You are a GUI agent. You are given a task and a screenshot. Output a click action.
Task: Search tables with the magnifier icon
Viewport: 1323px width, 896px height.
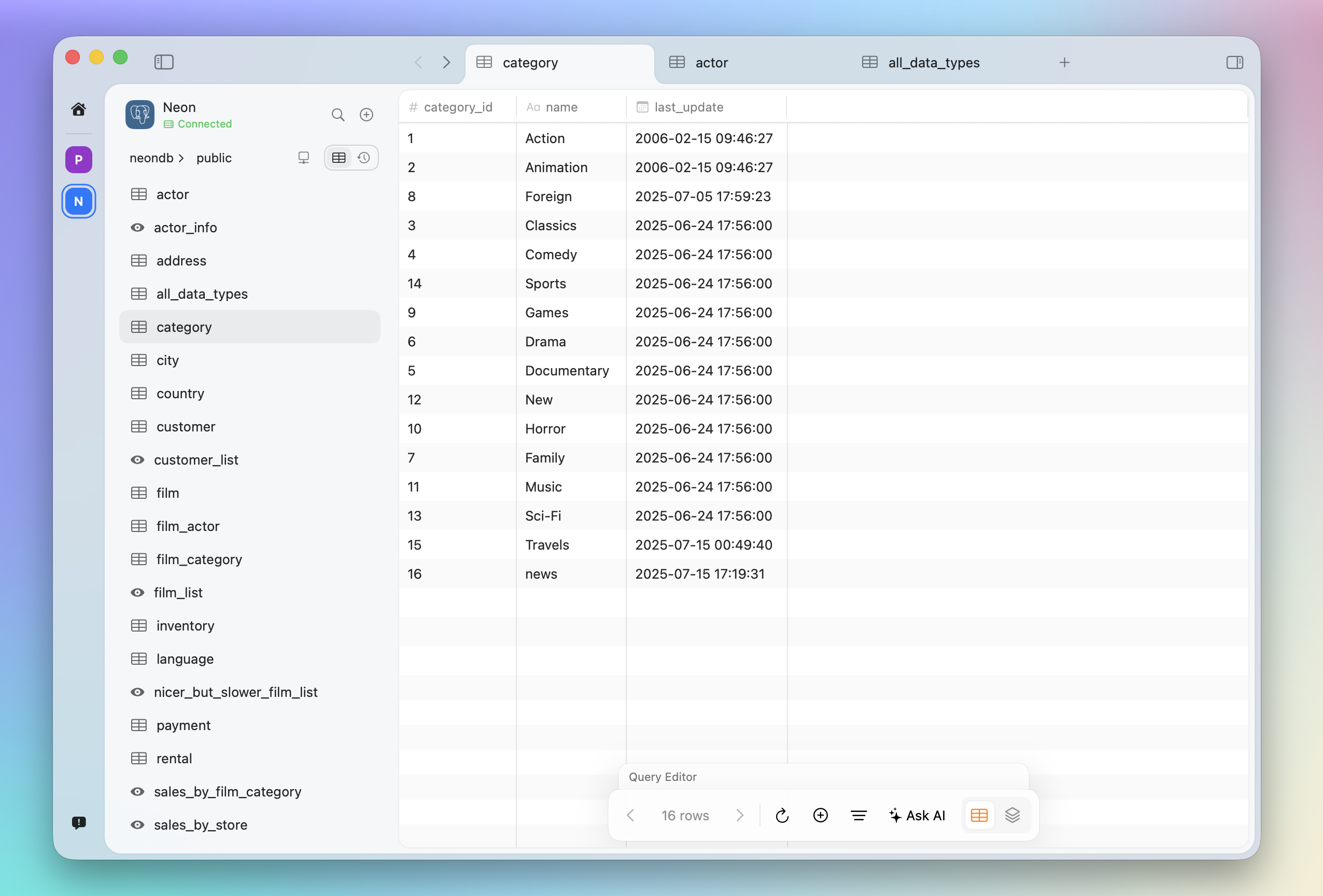(x=338, y=115)
